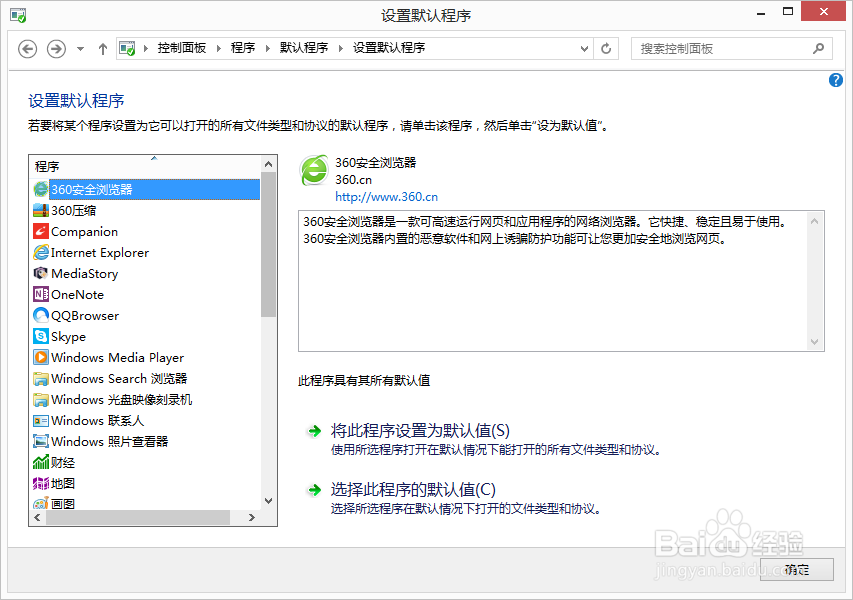The height and width of the screenshot is (600, 853).
Task: Open the help question mark icon
Action: click(835, 80)
